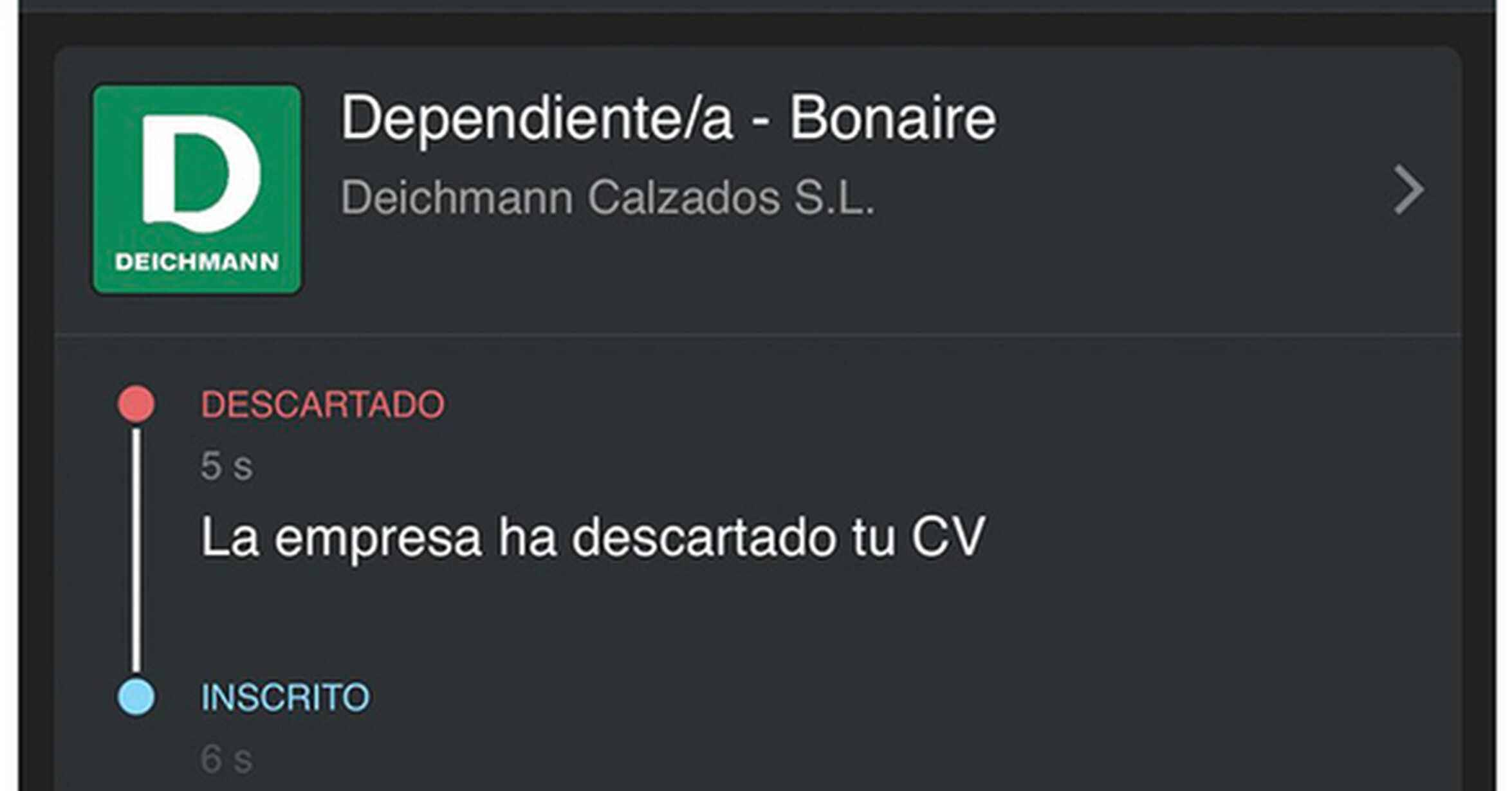Select the red DESCARTADO status label

pos(322,405)
